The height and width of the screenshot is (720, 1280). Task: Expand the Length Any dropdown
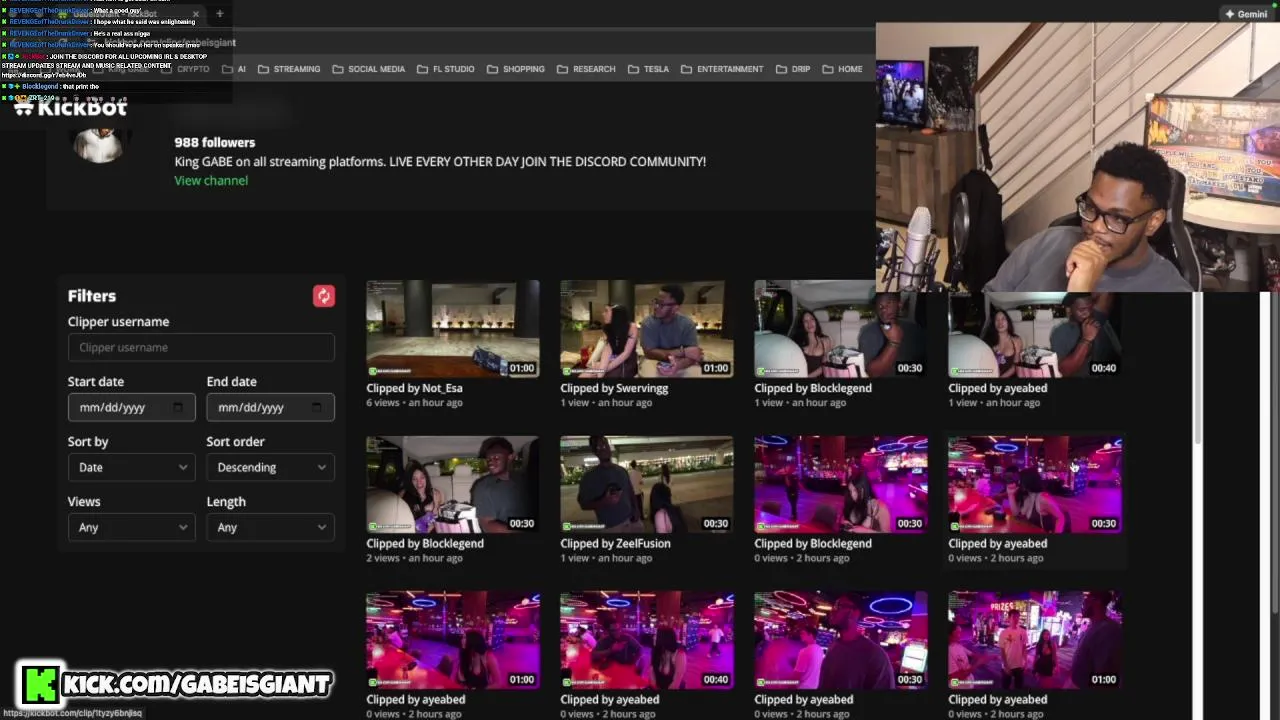tap(270, 527)
